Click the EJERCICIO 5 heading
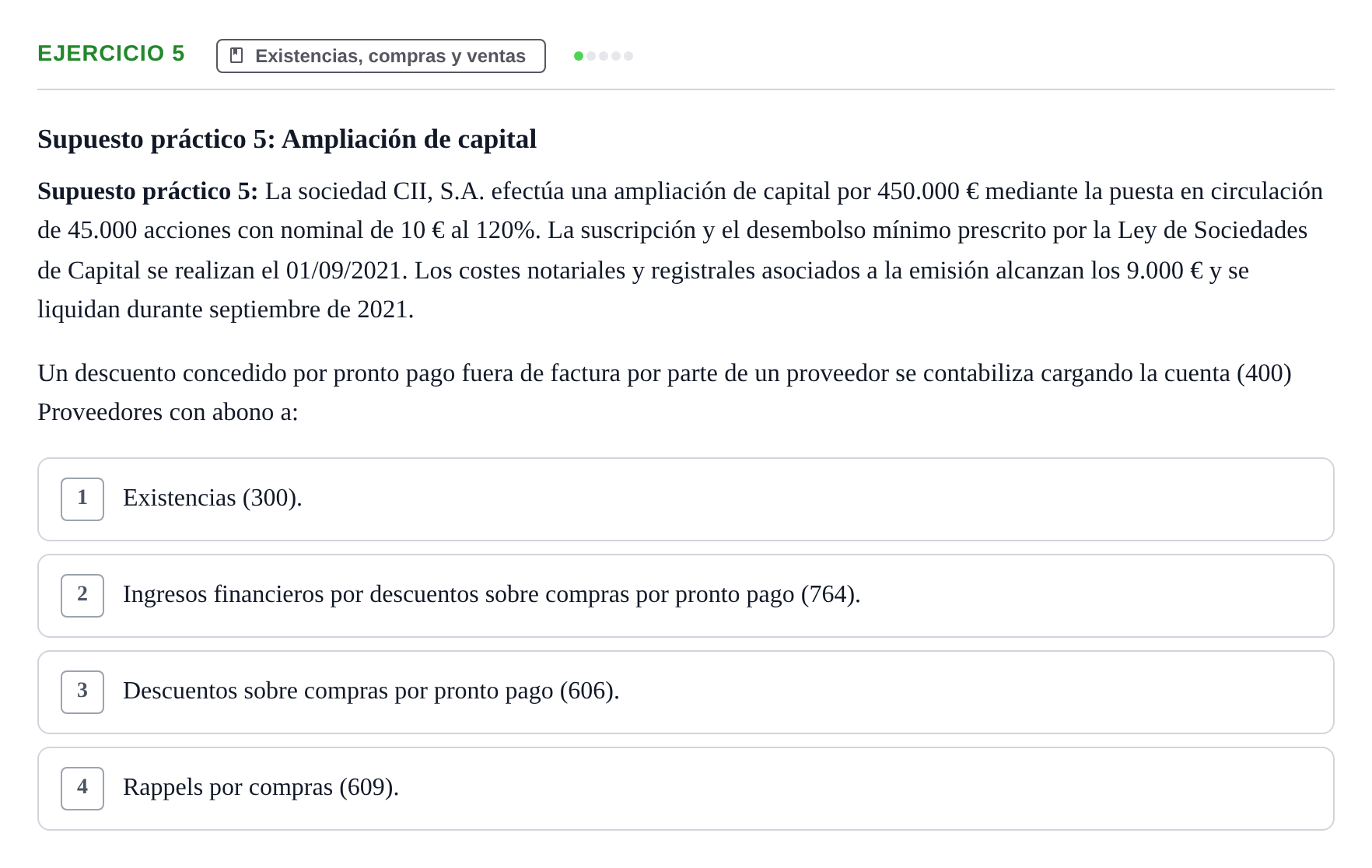Screen dimensions: 1372x868 [x=111, y=54]
